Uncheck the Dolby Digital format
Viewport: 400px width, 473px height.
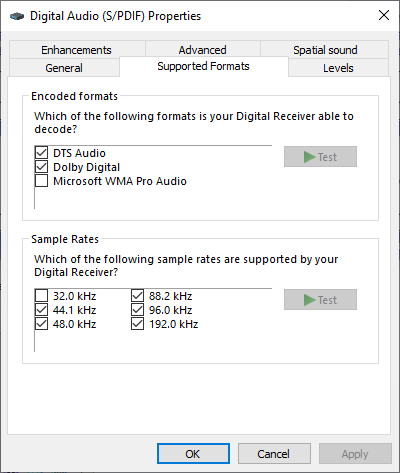click(41, 167)
